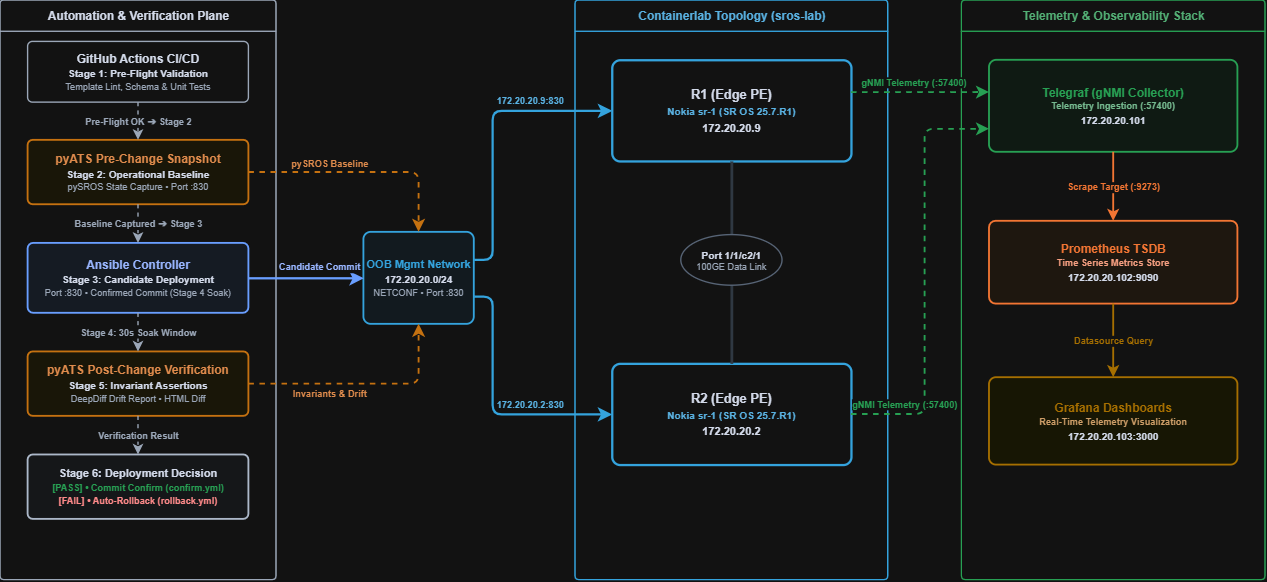
Task: Click the 'NETCONF • Port :830' text
Action: pyautogui.click(x=420, y=293)
